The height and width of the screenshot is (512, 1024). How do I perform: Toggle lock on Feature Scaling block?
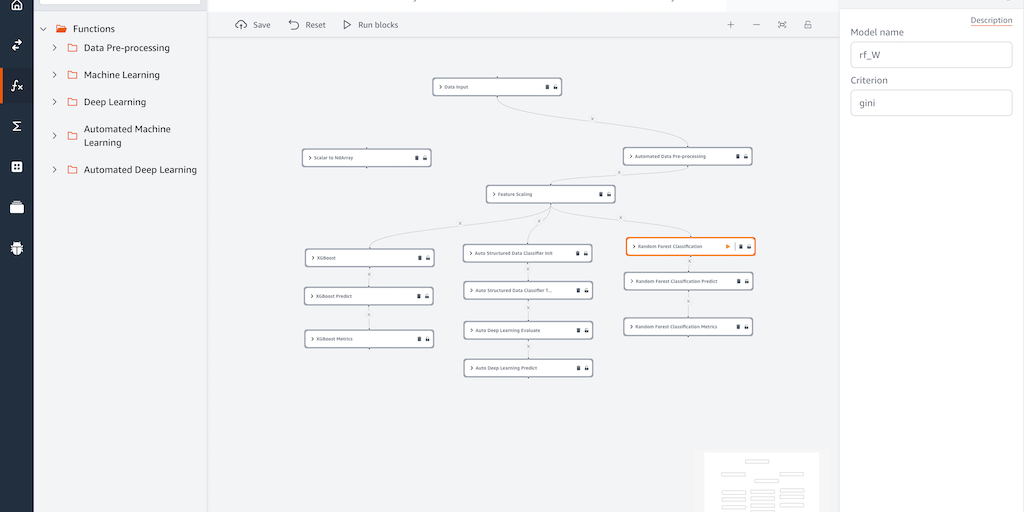pos(609,194)
